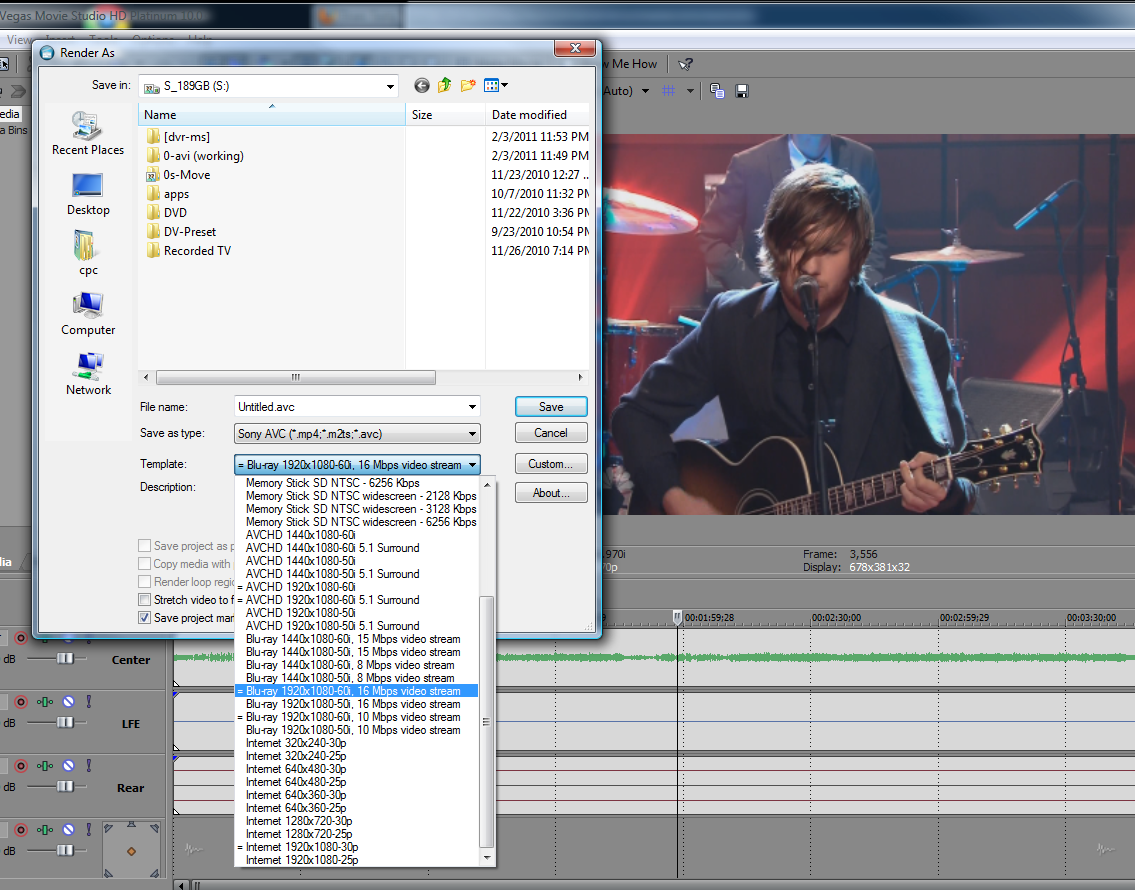
Task: Click Save Snapshot to File icon
Action: tap(742, 91)
